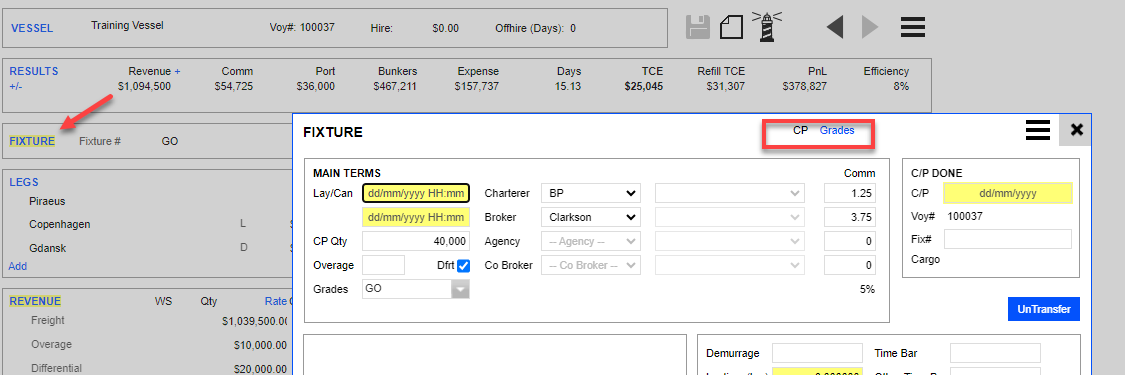
Task: Click the UnTransfer button
Action: 1044,309
